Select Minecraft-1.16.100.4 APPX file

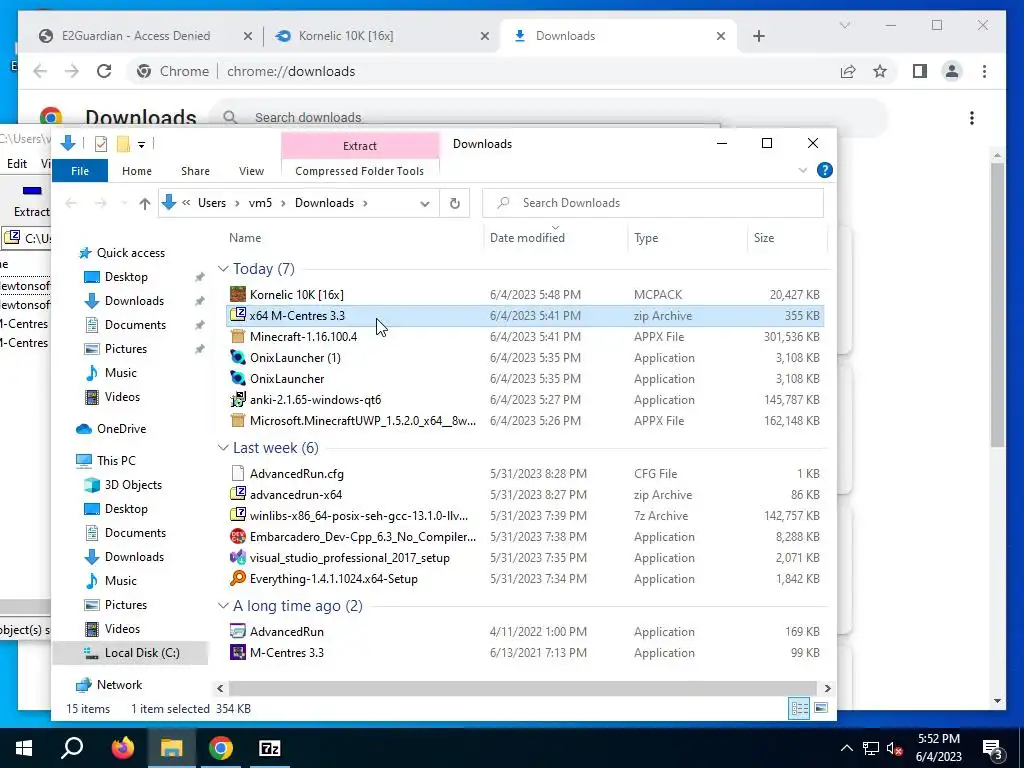(x=303, y=336)
